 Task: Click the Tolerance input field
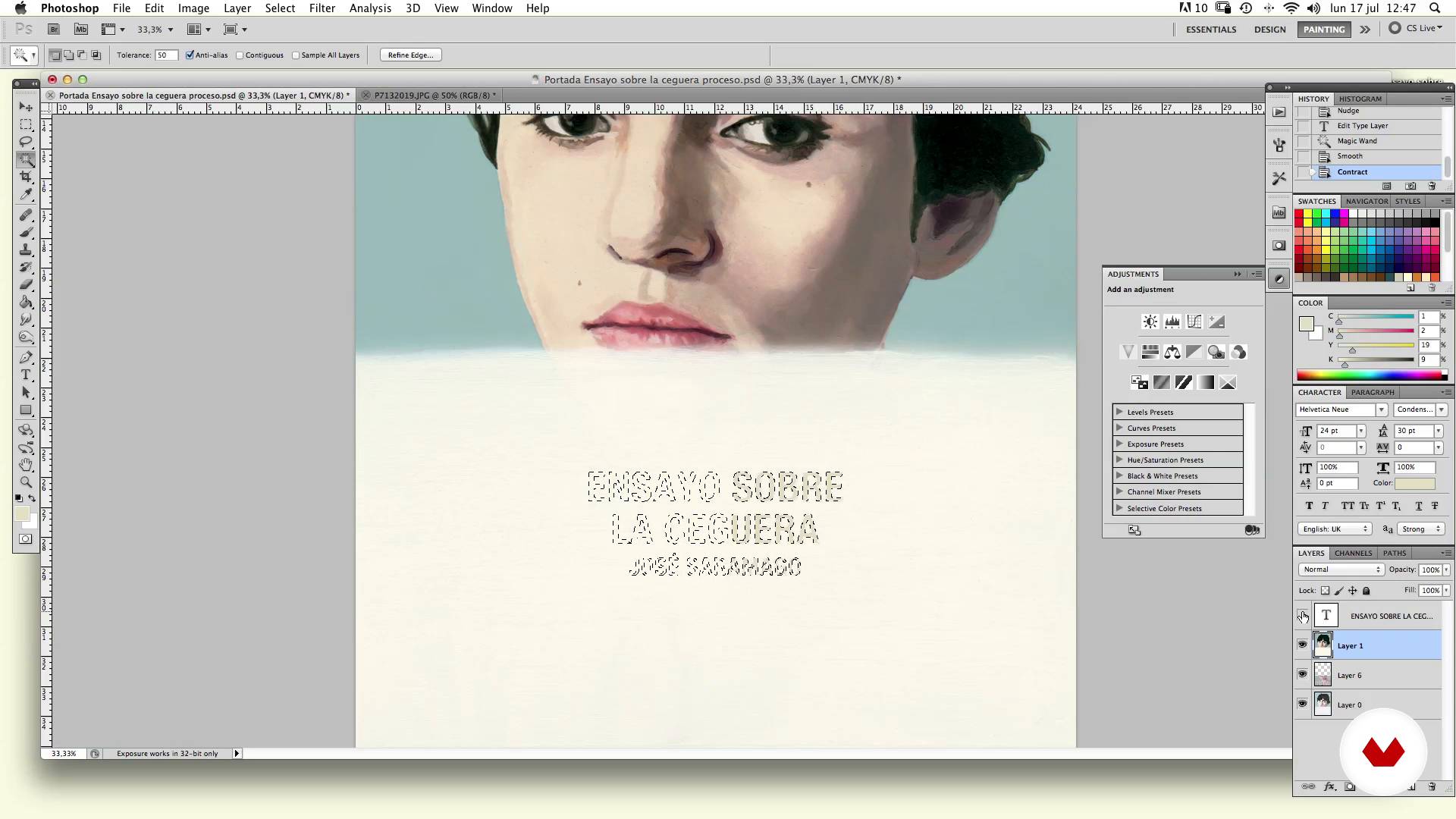click(x=166, y=55)
